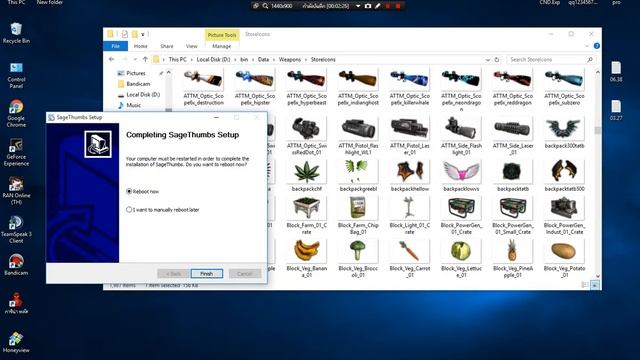Open the Manage ribbon tab

pos(222,46)
